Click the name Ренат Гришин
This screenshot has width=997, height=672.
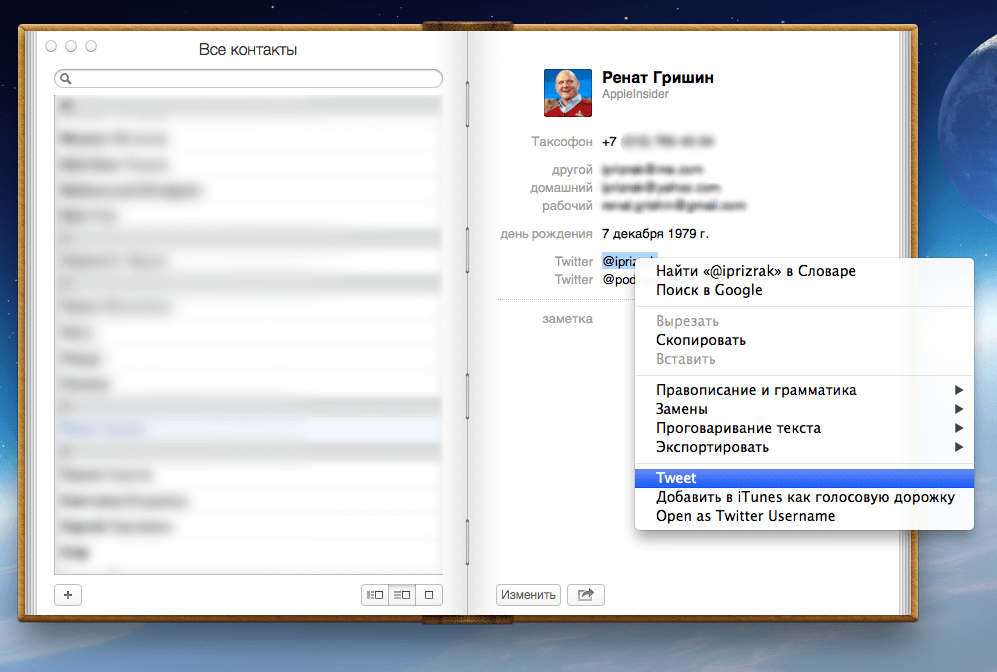(657, 78)
